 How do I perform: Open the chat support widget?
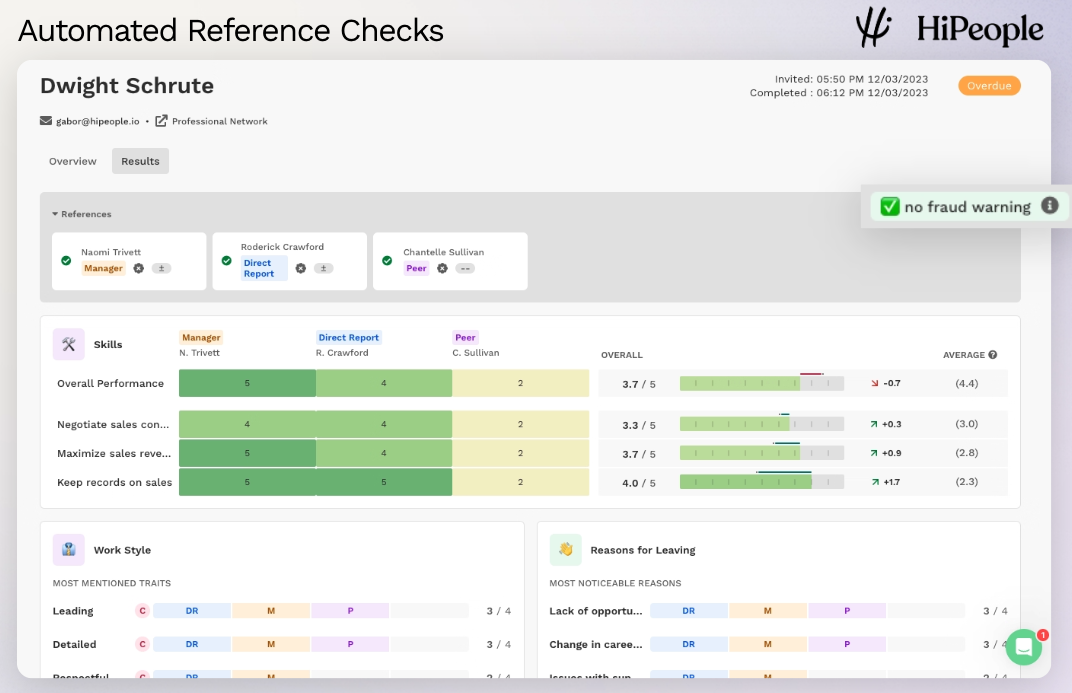click(1023, 647)
